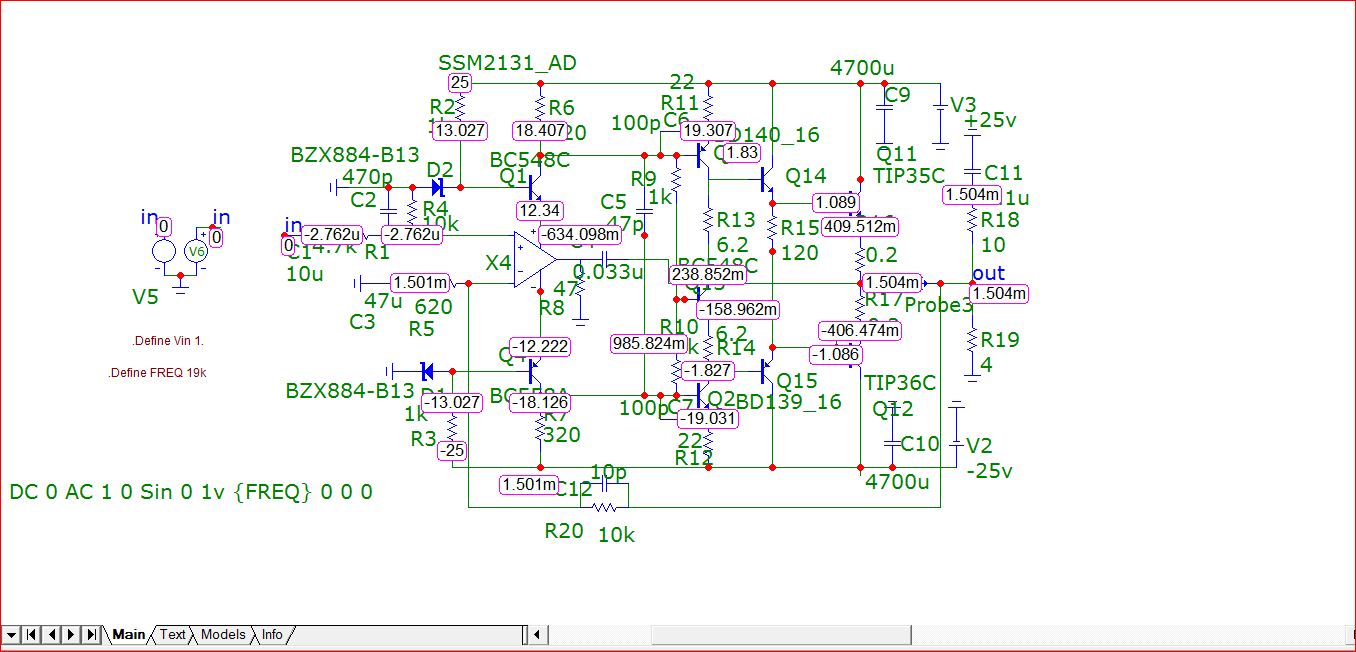
Task: Select the TIP36C transistor label
Action: pyautogui.click(x=900, y=383)
